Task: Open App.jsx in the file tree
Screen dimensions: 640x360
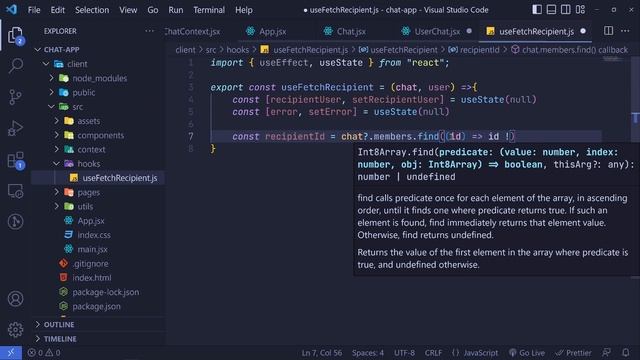Action: point(91,221)
